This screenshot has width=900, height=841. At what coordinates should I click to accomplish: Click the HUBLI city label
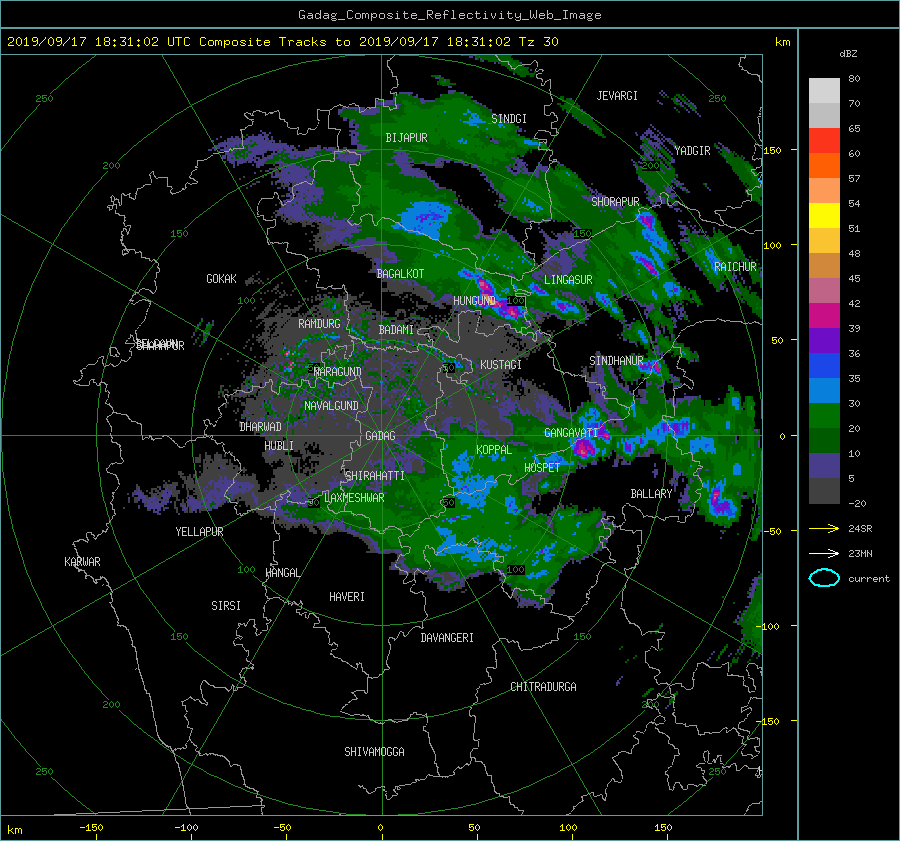[279, 446]
